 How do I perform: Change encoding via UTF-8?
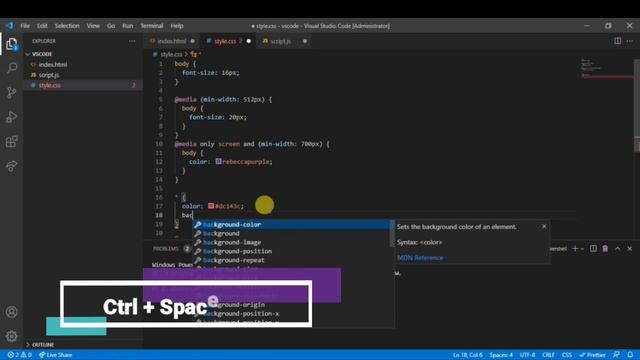click(x=527, y=355)
